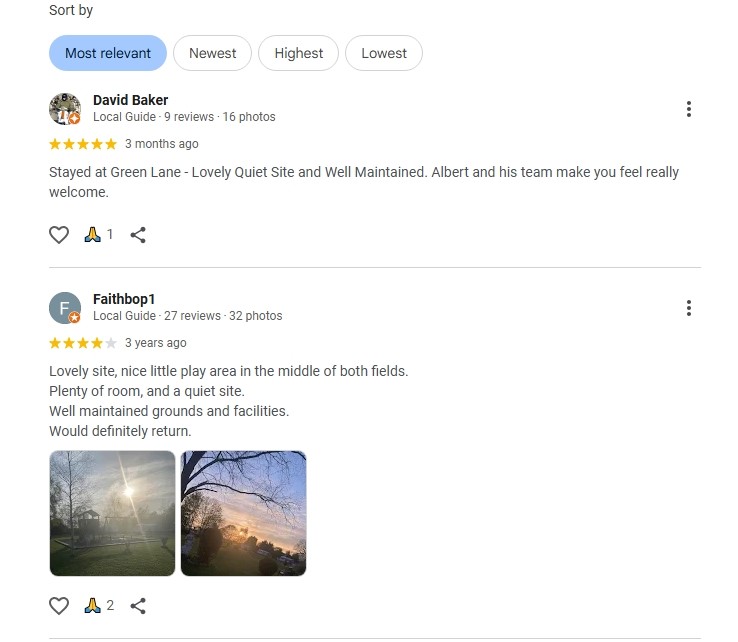Open David Baker's profile name link
This screenshot has height=642, width=738.
(x=130, y=100)
